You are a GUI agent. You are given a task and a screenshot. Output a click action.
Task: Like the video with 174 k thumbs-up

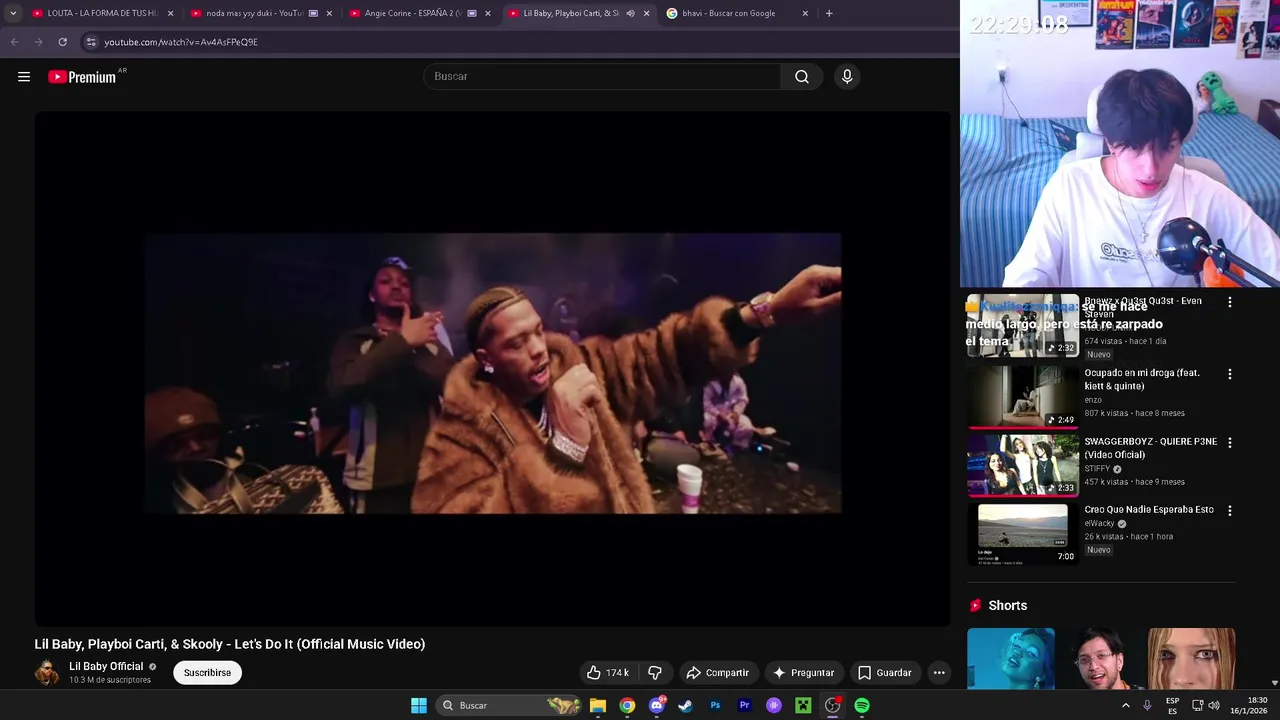click(608, 673)
